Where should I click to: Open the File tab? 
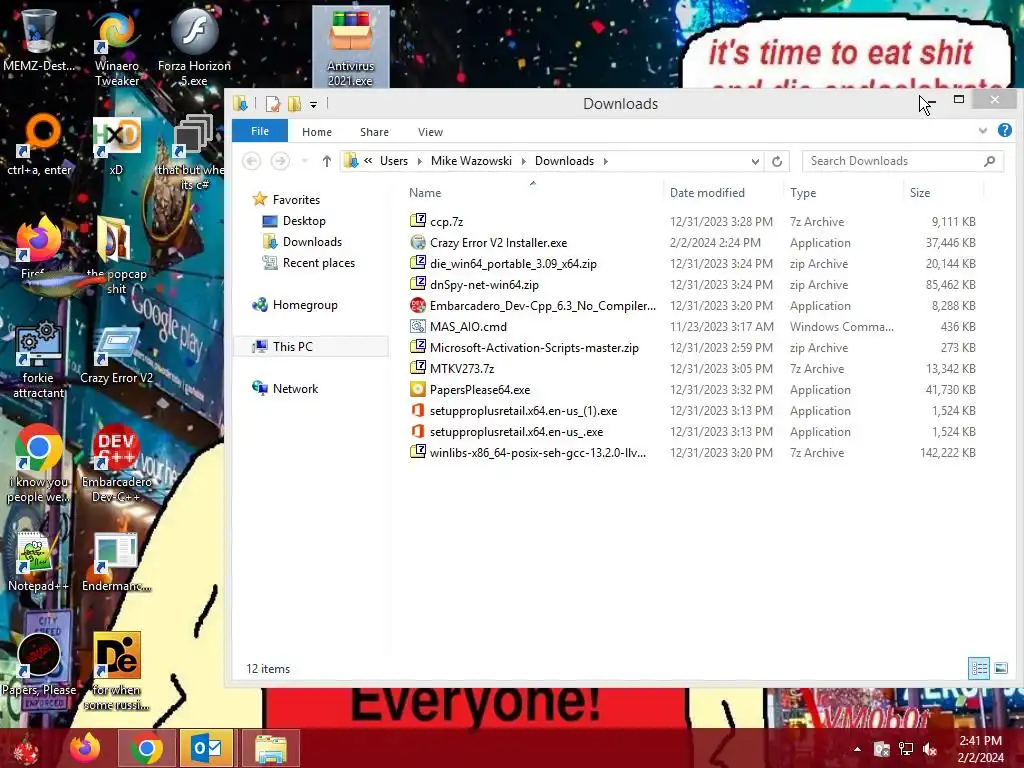[260, 131]
